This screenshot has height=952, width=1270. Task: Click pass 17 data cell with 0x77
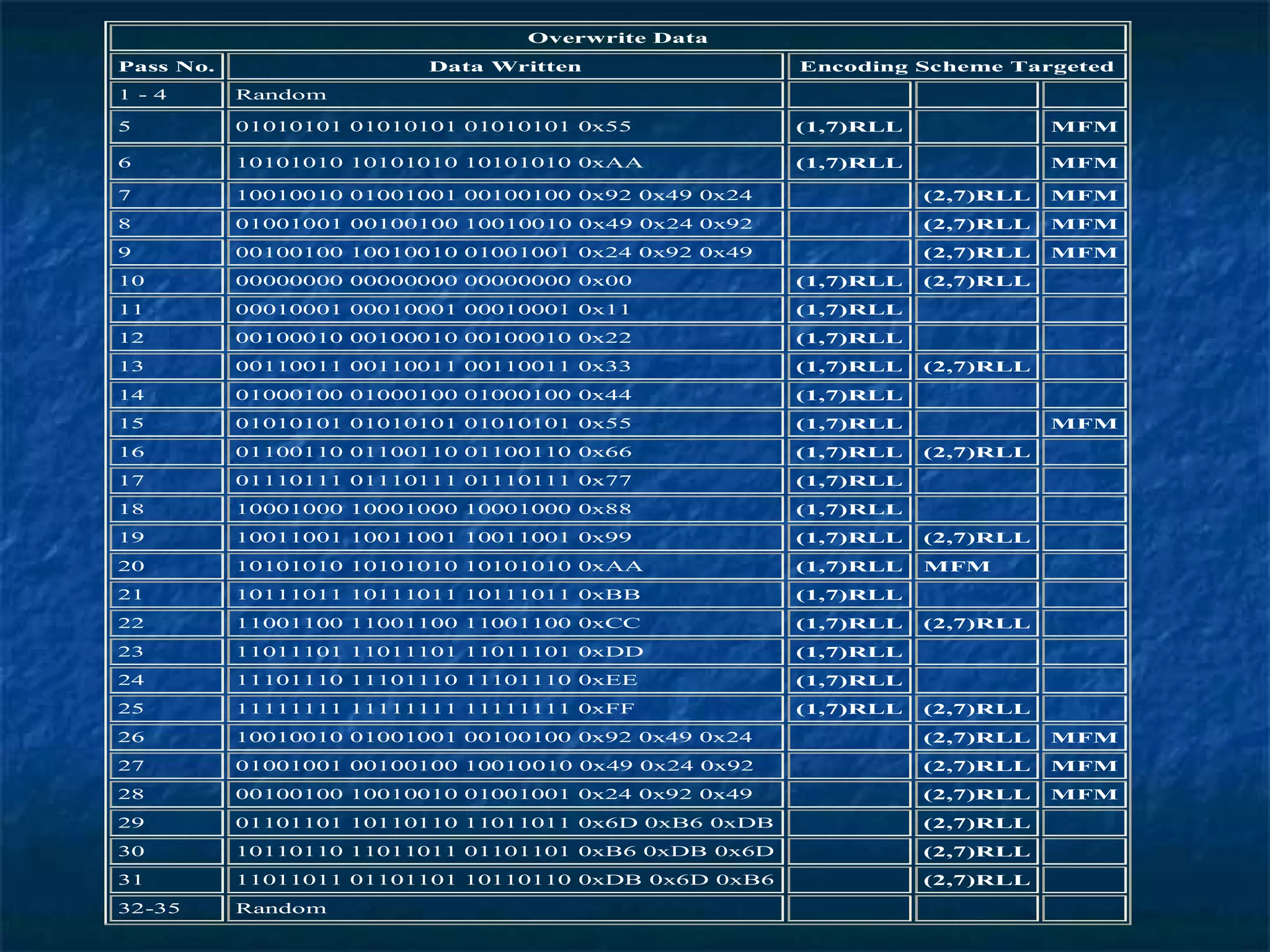505,480
